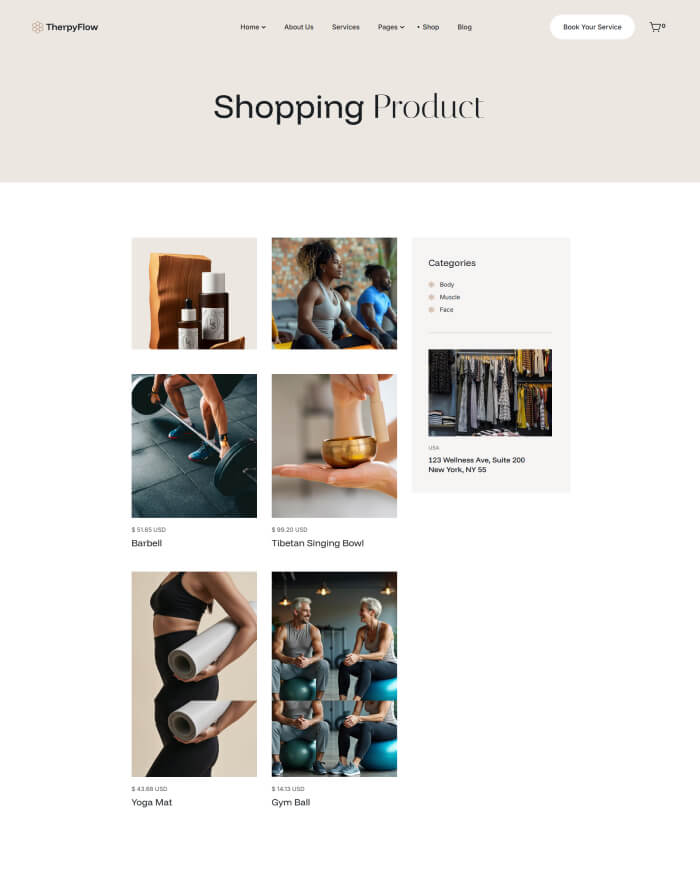Screen dimensions: 700x874
Task: Select the Body category bullet
Action: [431, 284]
